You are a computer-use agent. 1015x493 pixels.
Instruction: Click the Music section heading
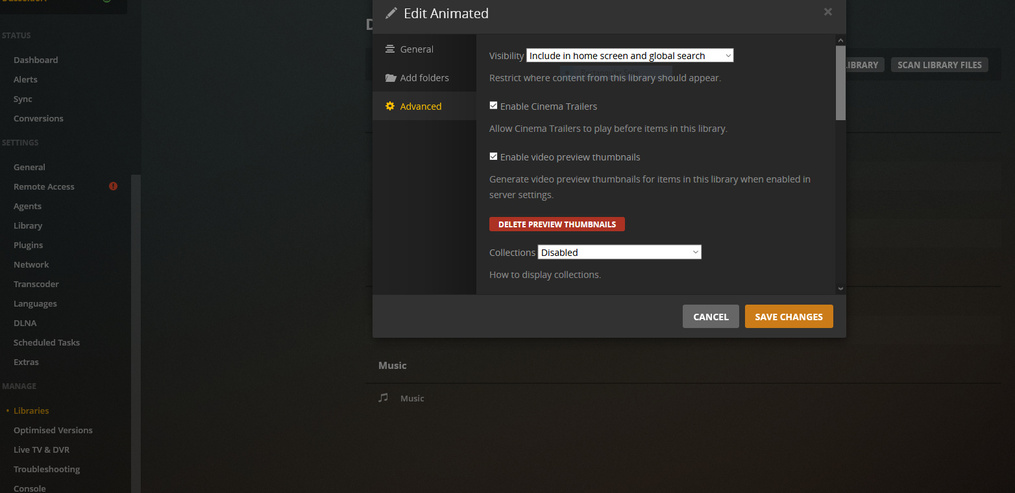tap(392, 366)
